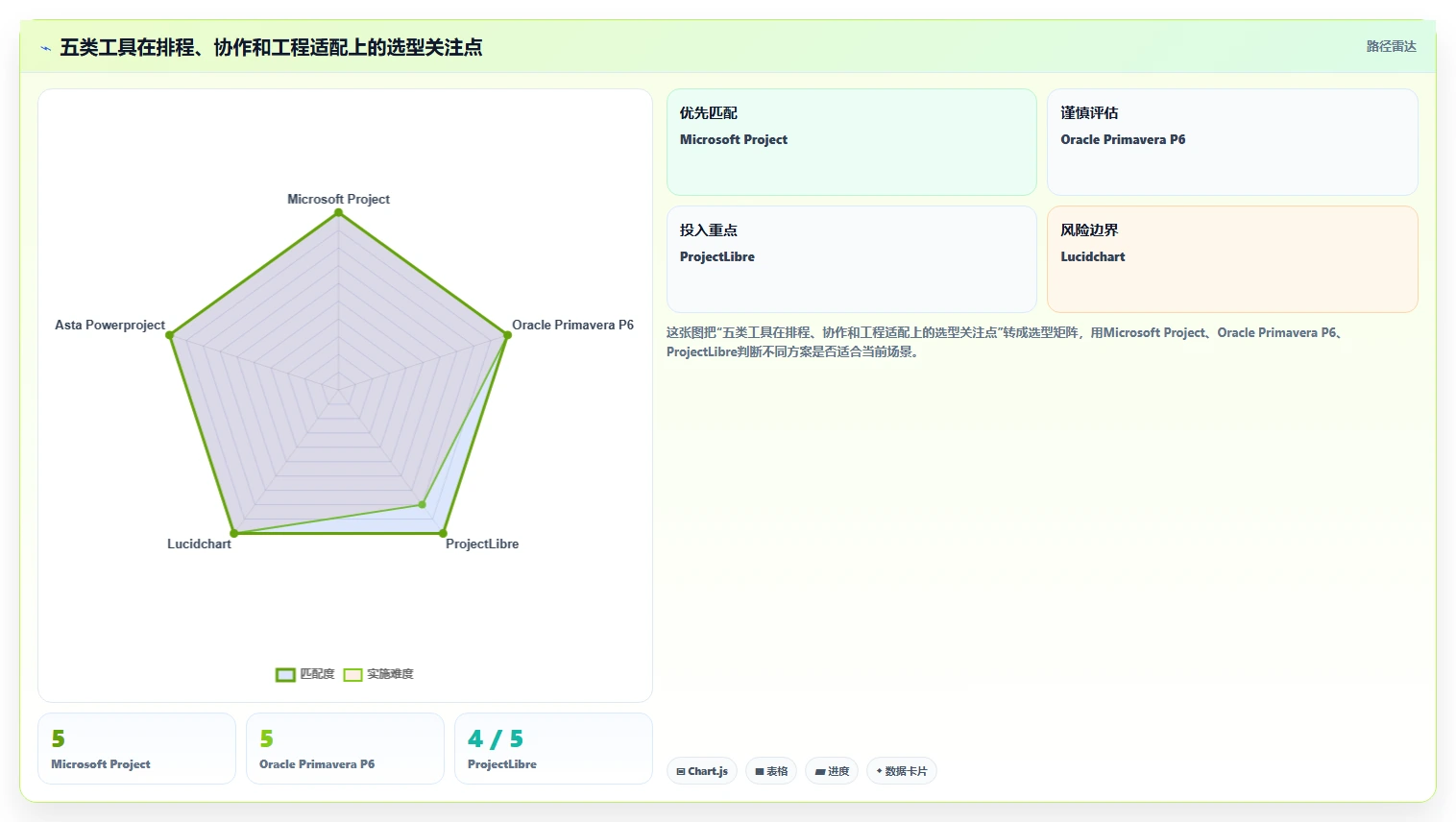Click the Microsoft Project radar axis label
The width and height of the screenshot is (1456, 822).
coord(338,199)
